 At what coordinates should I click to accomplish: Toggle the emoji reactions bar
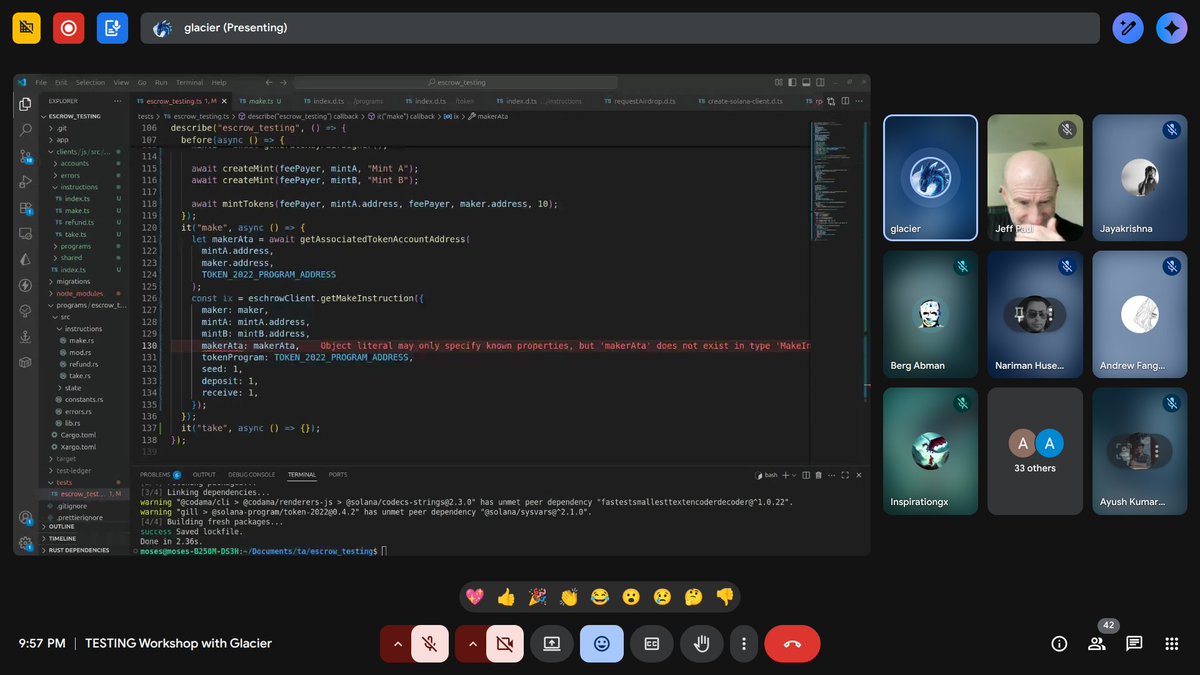click(601, 644)
